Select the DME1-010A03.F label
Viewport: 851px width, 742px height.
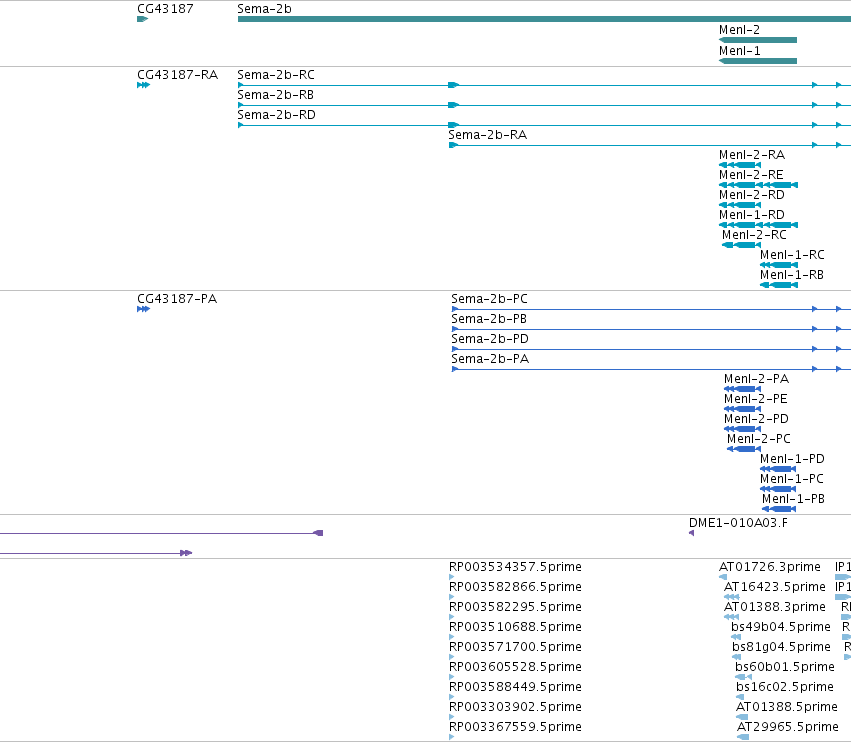[x=738, y=523]
